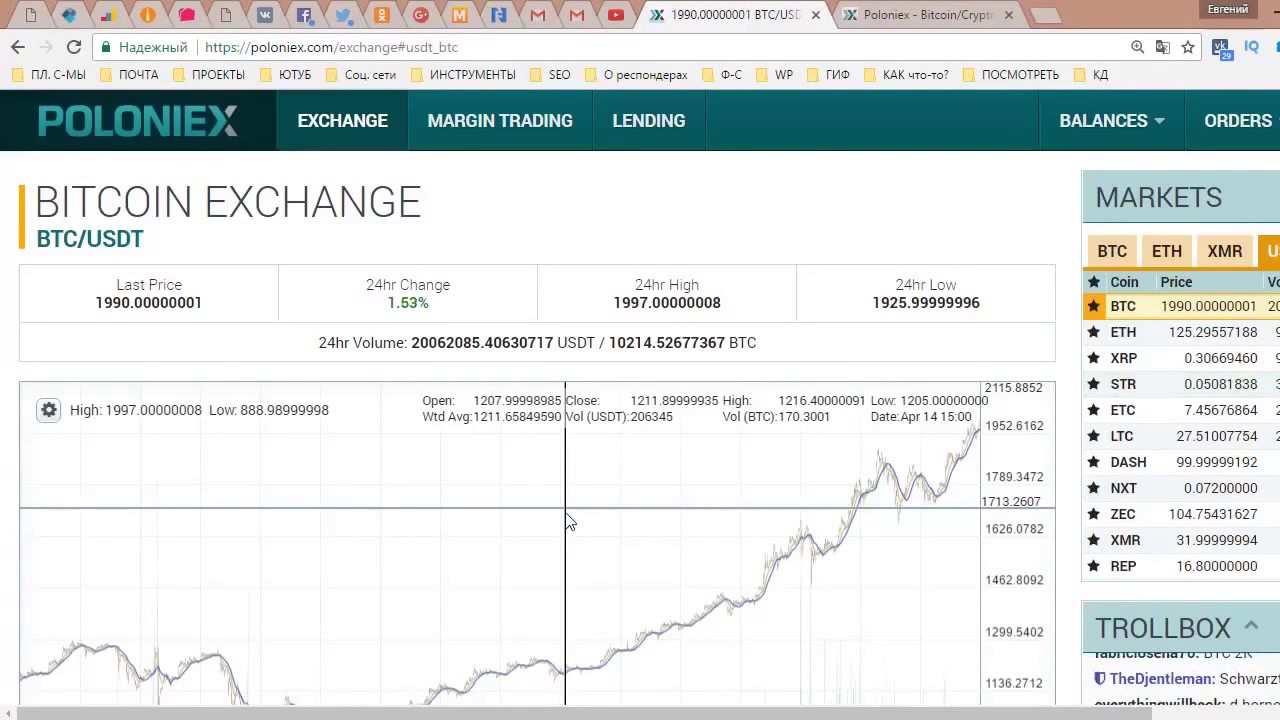Image resolution: width=1280 pixels, height=720 pixels.
Task: Open the LENDING navigation tab
Action: 649,121
